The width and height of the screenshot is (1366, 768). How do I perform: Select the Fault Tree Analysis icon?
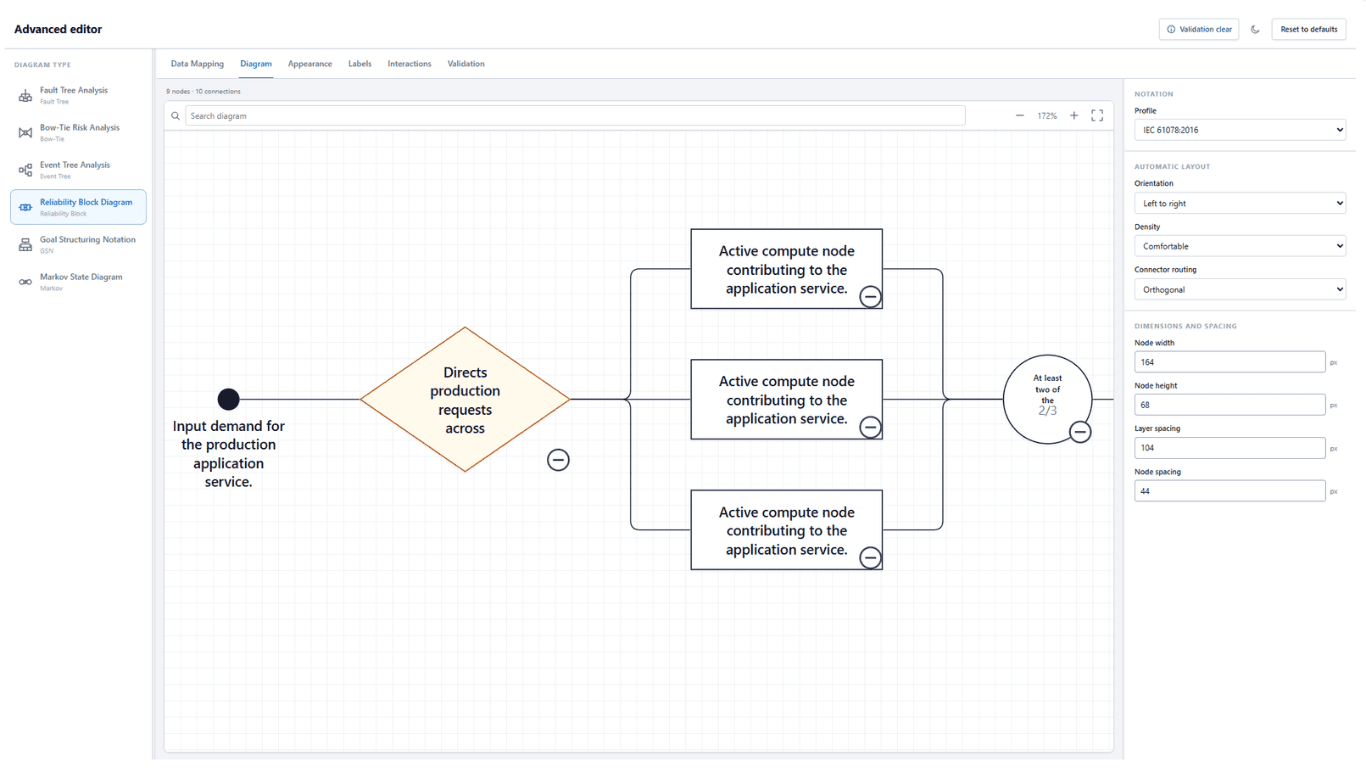coord(26,96)
